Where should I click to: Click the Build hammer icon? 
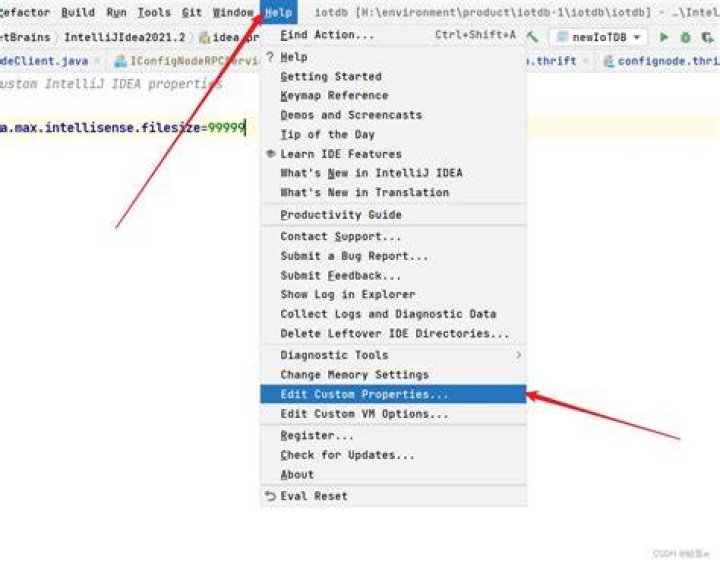(x=533, y=37)
